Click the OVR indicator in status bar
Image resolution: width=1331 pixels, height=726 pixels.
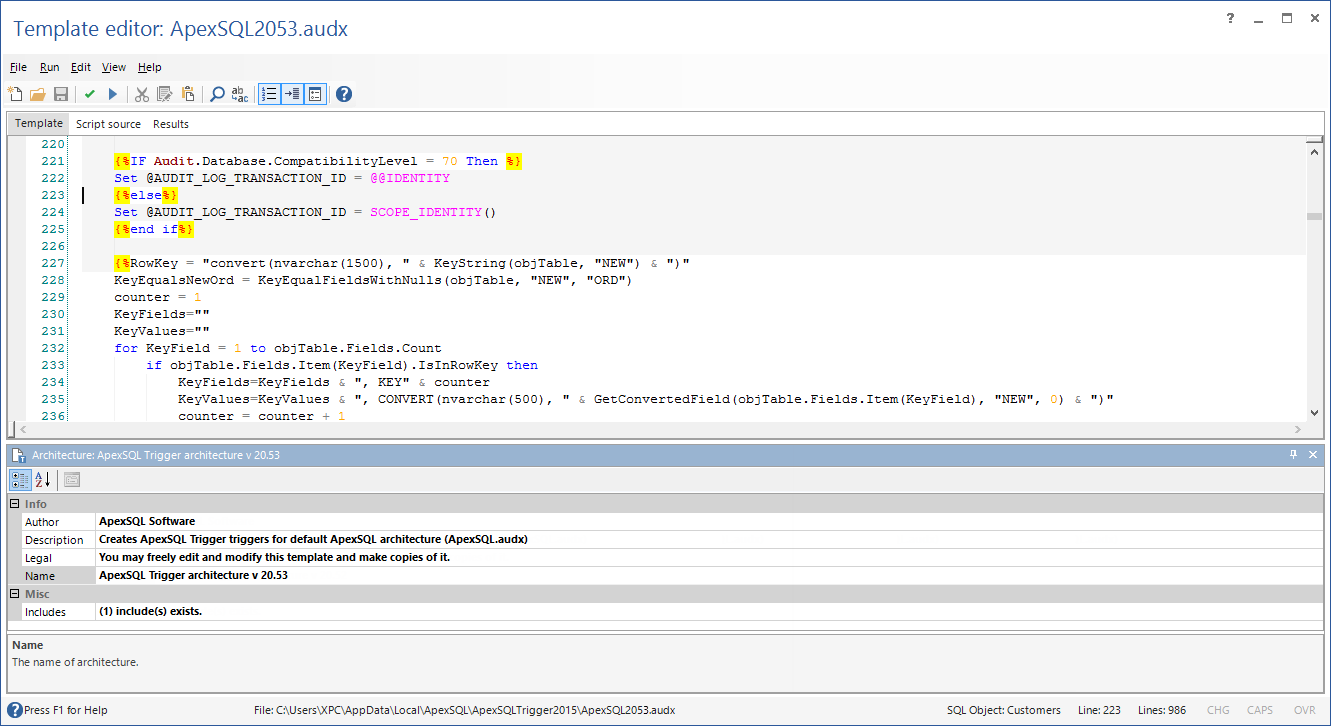1304,710
